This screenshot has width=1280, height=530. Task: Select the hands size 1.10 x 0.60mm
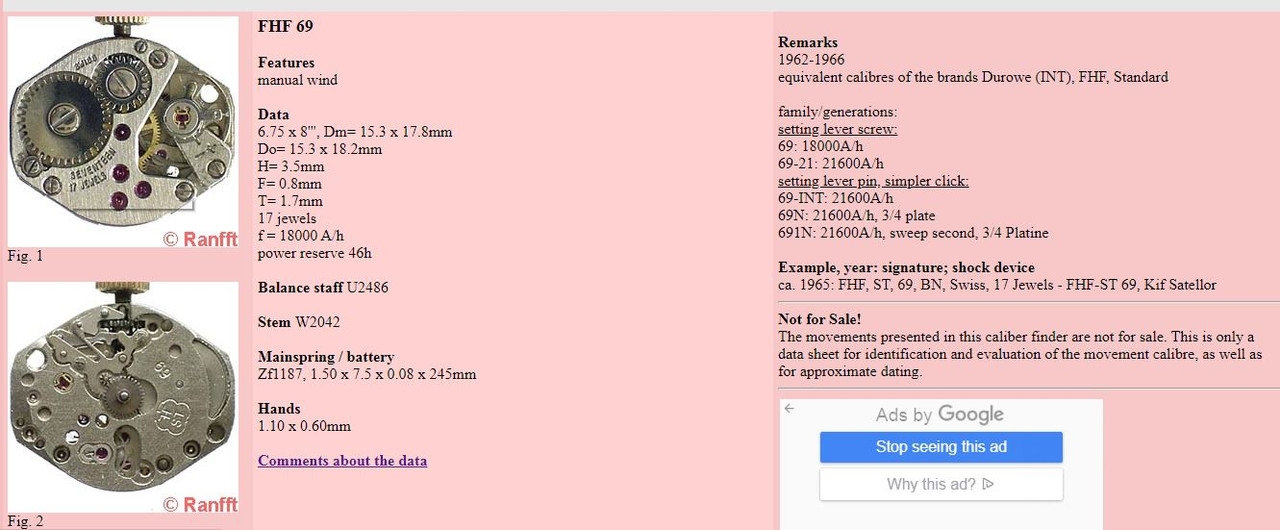[x=304, y=426]
